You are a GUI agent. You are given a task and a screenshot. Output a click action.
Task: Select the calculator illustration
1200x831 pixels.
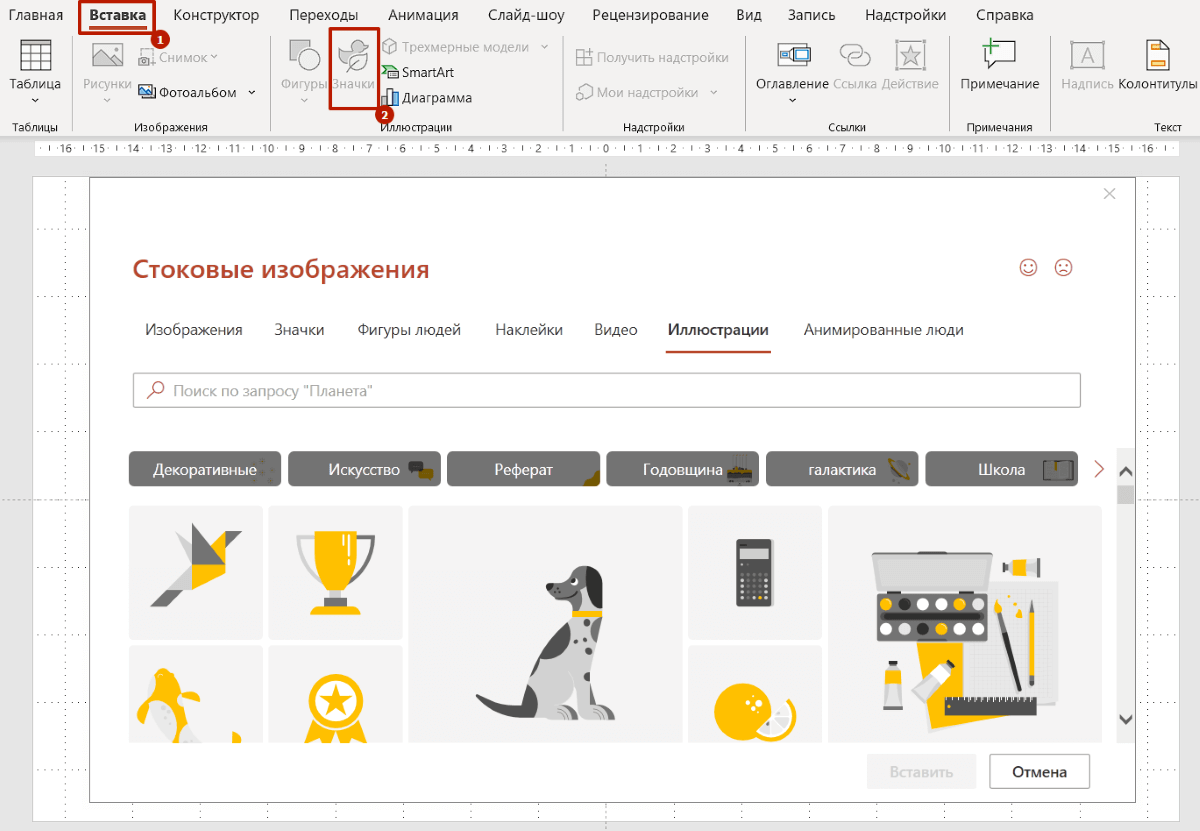(x=754, y=572)
